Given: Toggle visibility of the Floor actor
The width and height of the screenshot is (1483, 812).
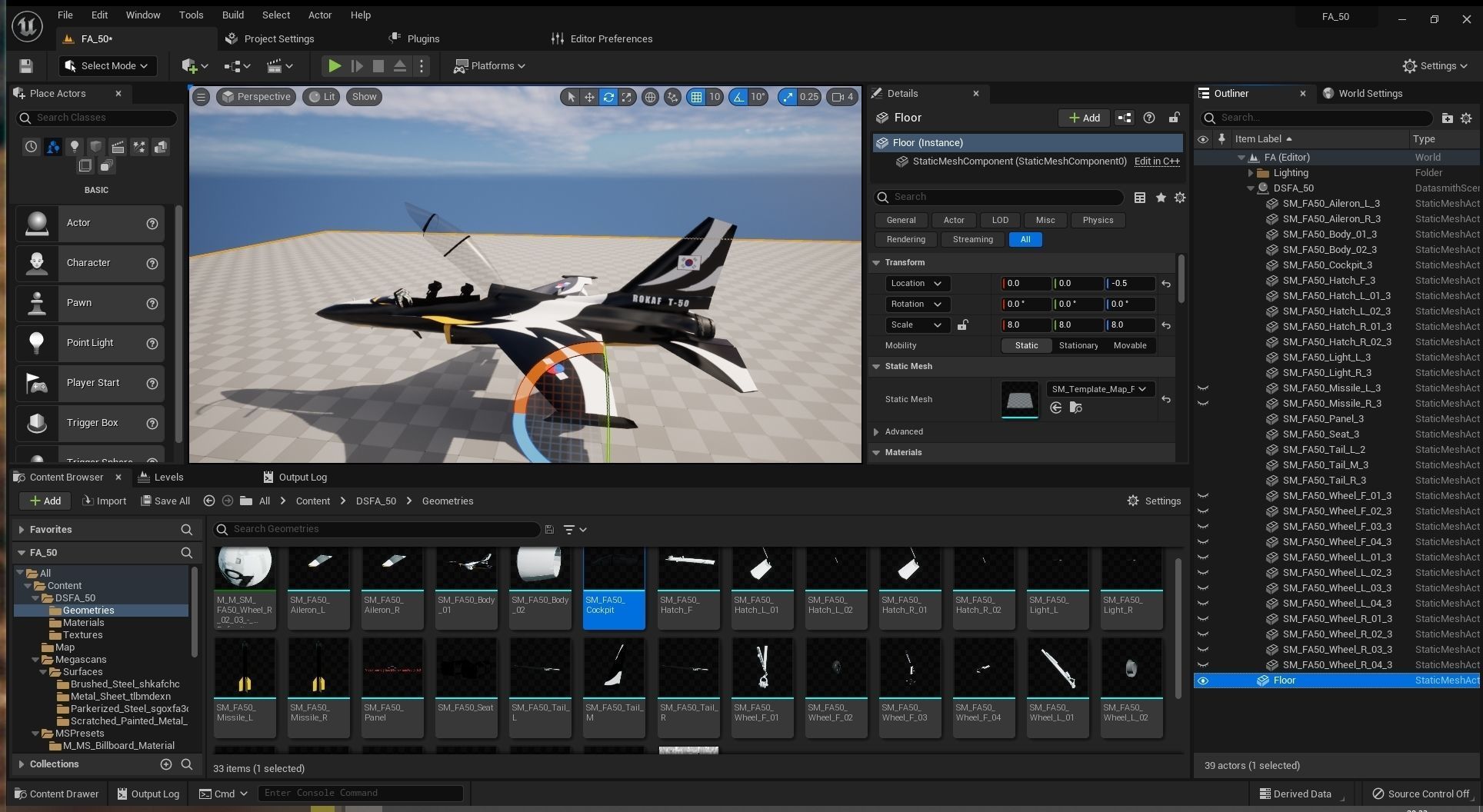Looking at the screenshot, I should coord(1203,681).
